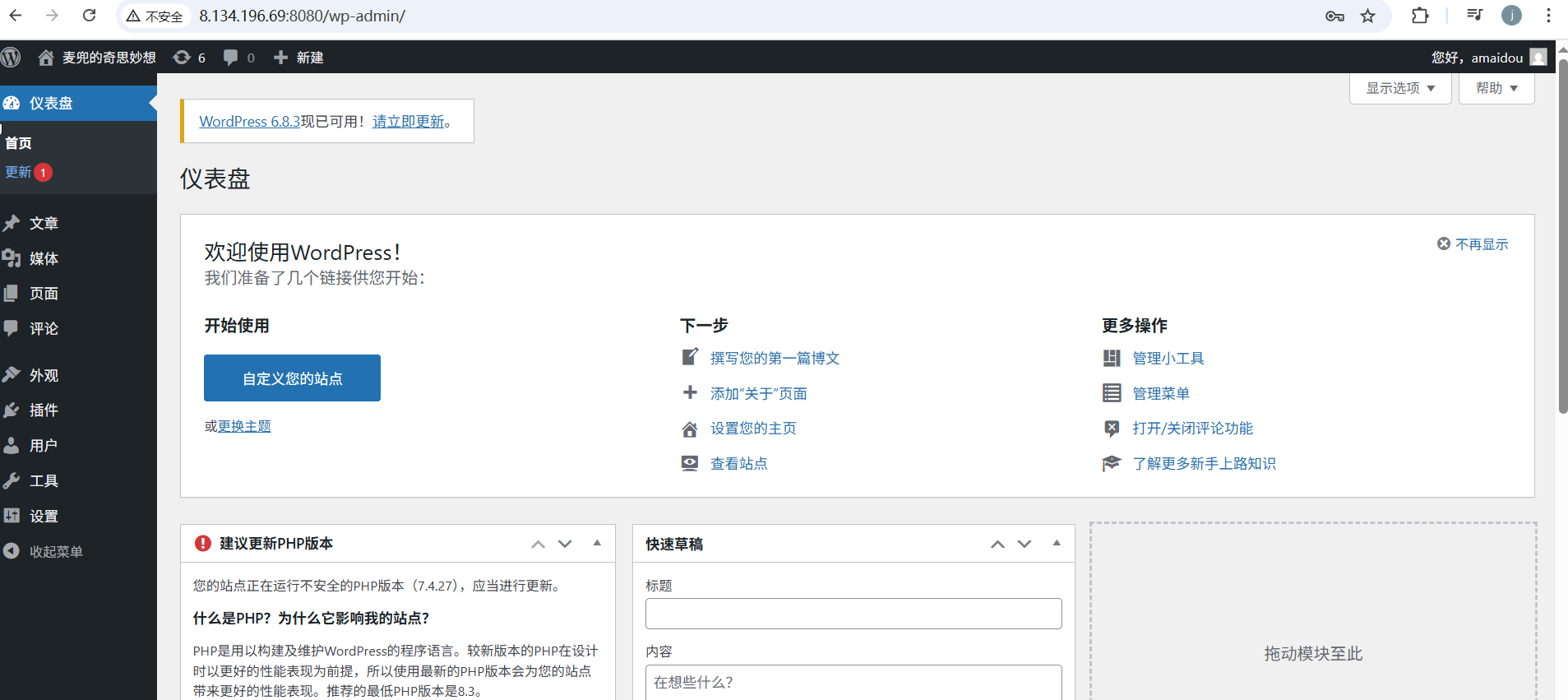Open the 更新 submenu item
The width and height of the screenshot is (1568, 700).
tap(18, 172)
